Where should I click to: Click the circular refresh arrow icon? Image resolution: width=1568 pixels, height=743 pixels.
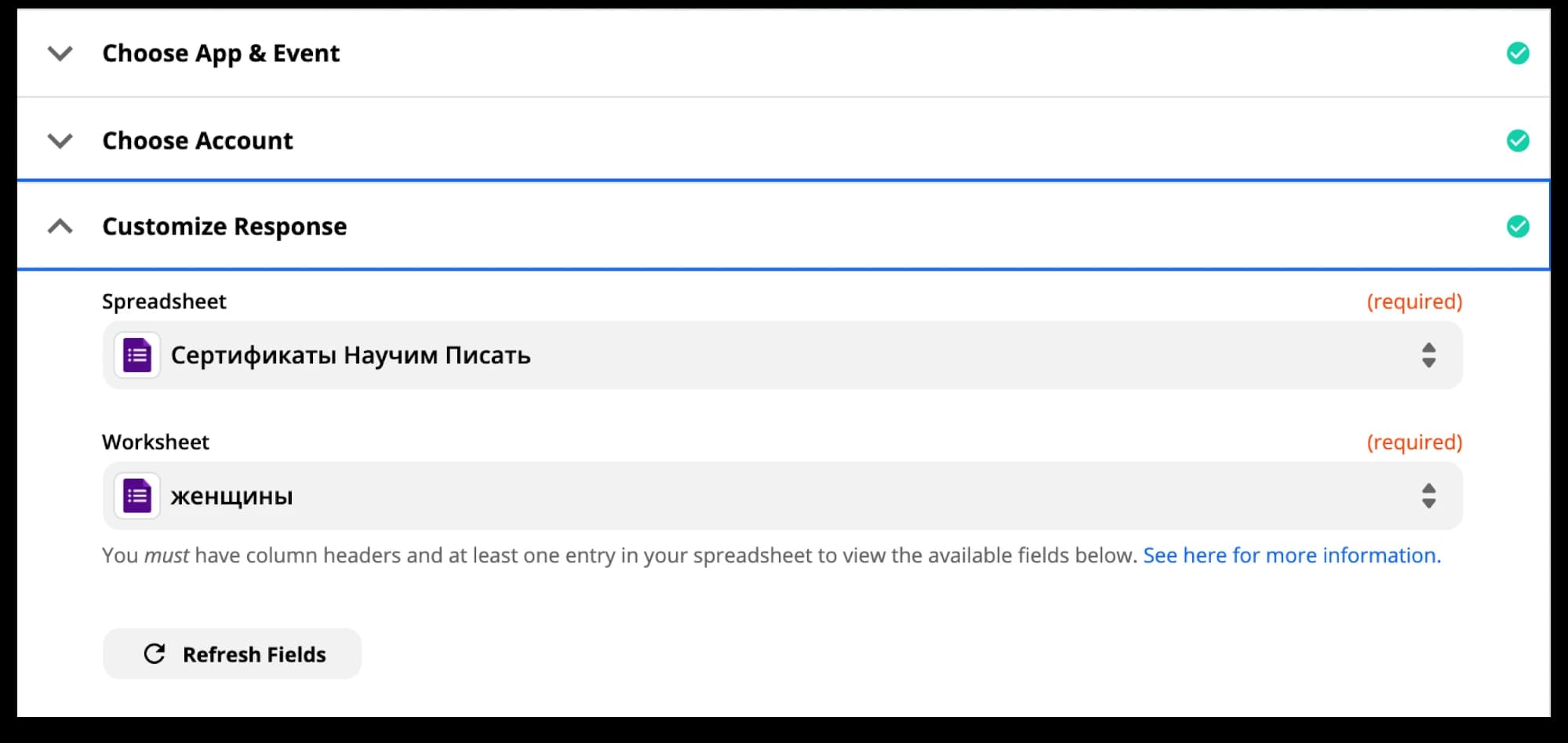point(155,654)
